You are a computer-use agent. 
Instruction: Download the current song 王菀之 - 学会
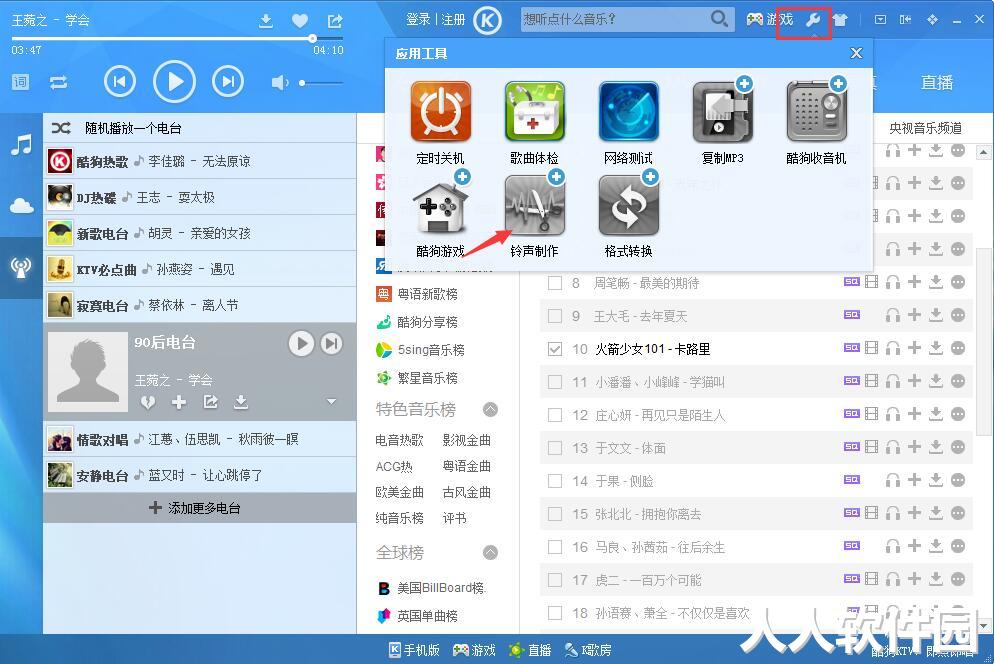pyautogui.click(x=266, y=21)
